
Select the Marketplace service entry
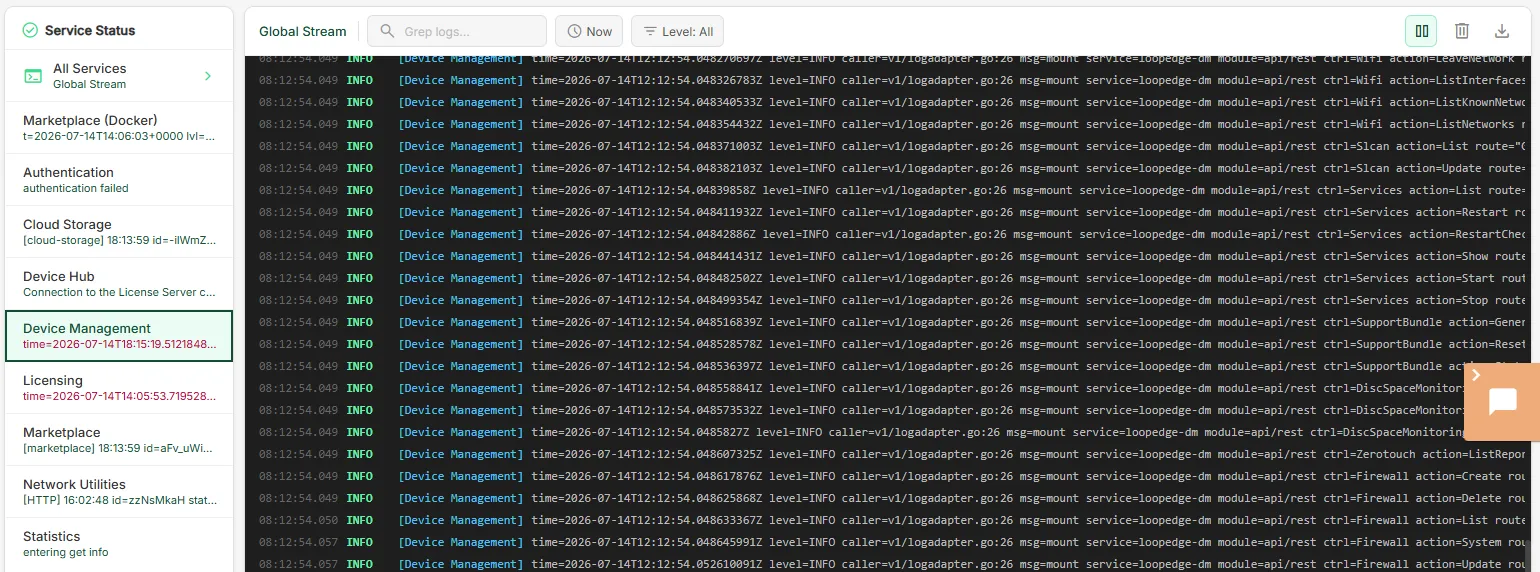119,440
